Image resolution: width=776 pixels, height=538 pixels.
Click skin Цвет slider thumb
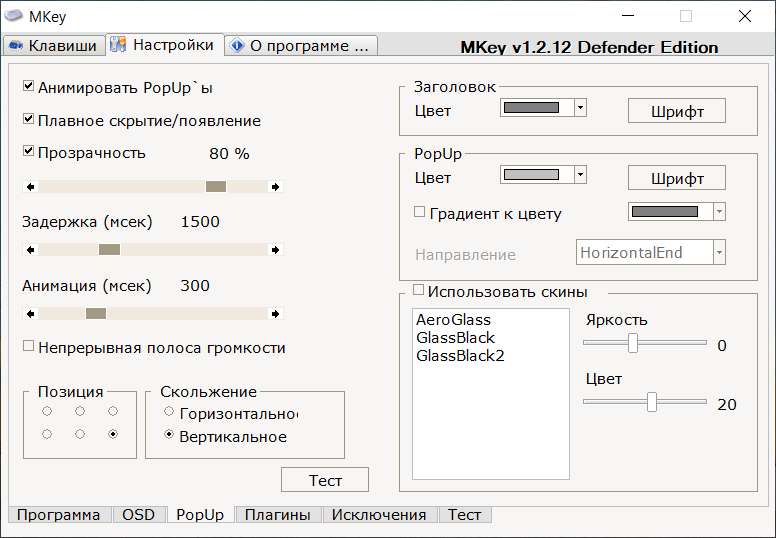[652, 401]
